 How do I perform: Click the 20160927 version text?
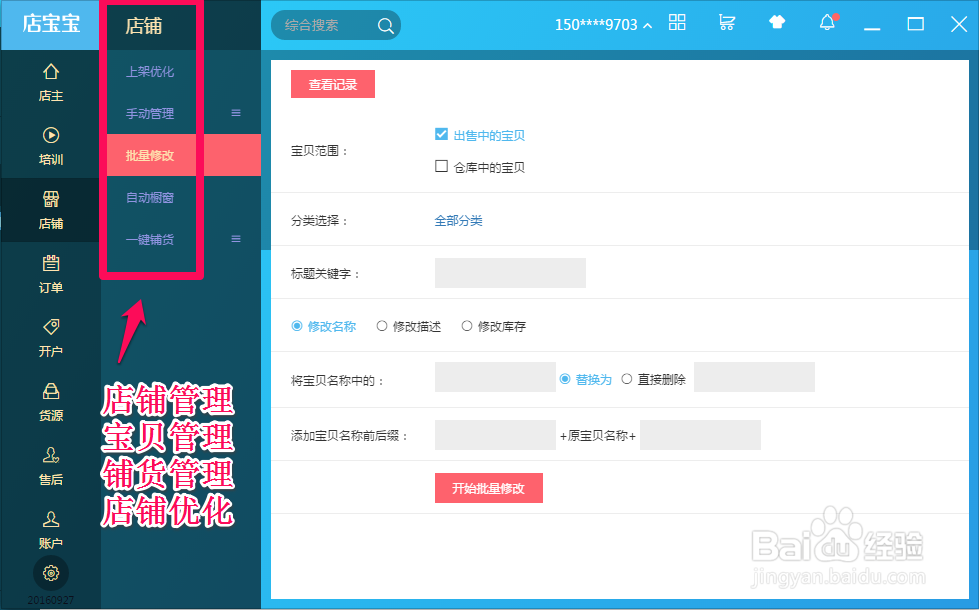(x=51, y=601)
